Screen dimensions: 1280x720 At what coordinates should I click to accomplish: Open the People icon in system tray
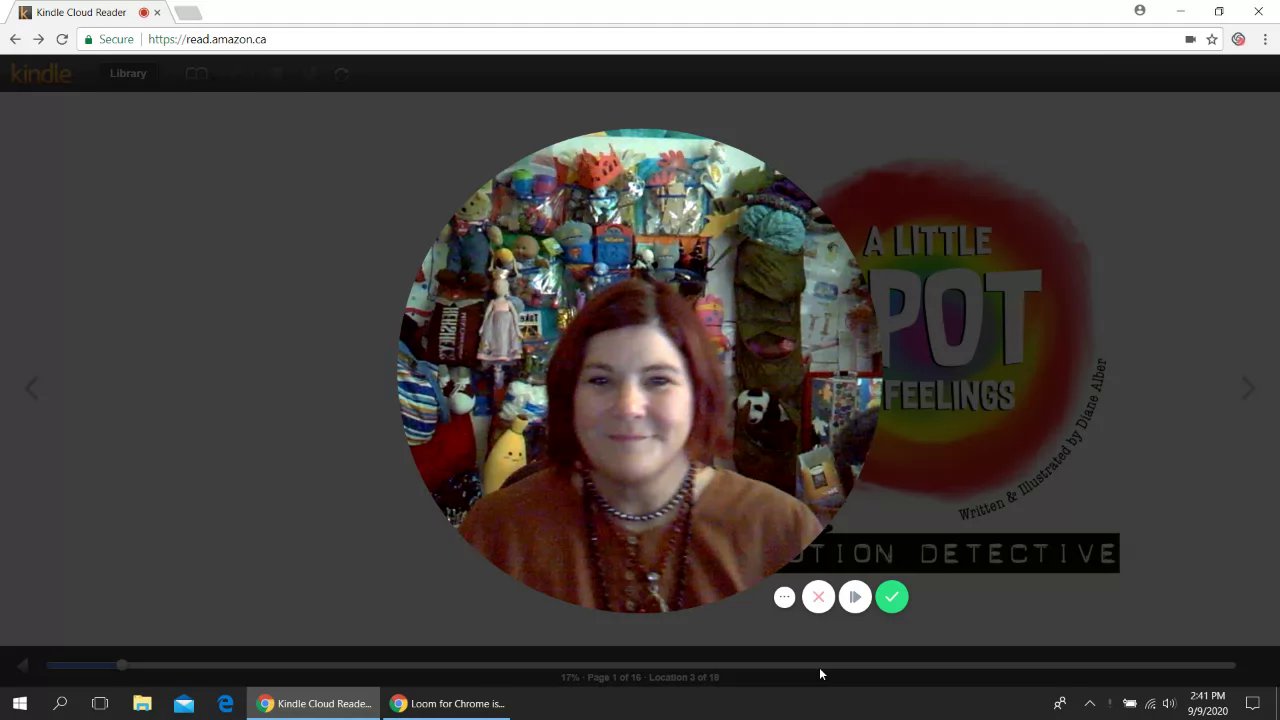click(1060, 703)
